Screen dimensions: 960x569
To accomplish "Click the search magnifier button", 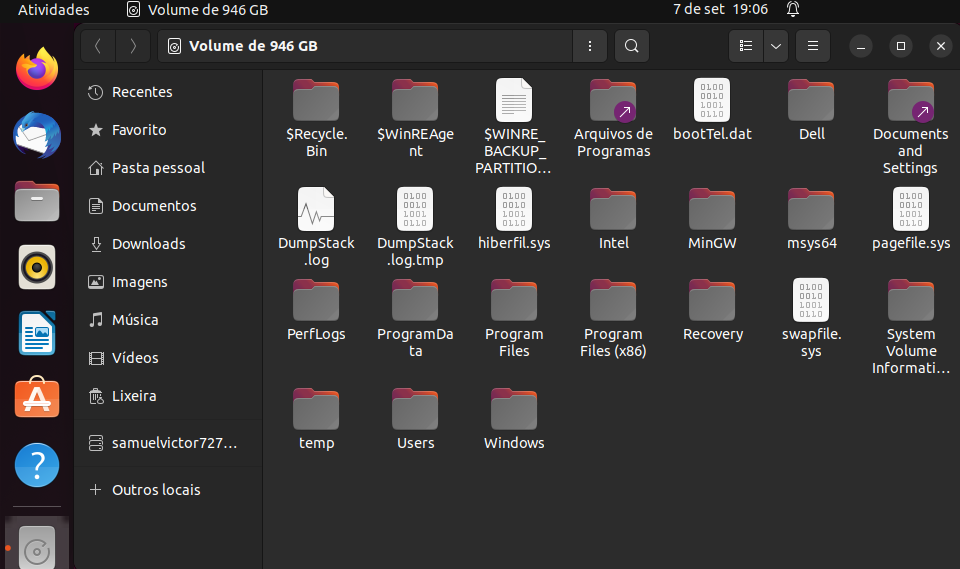I will click(631, 46).
